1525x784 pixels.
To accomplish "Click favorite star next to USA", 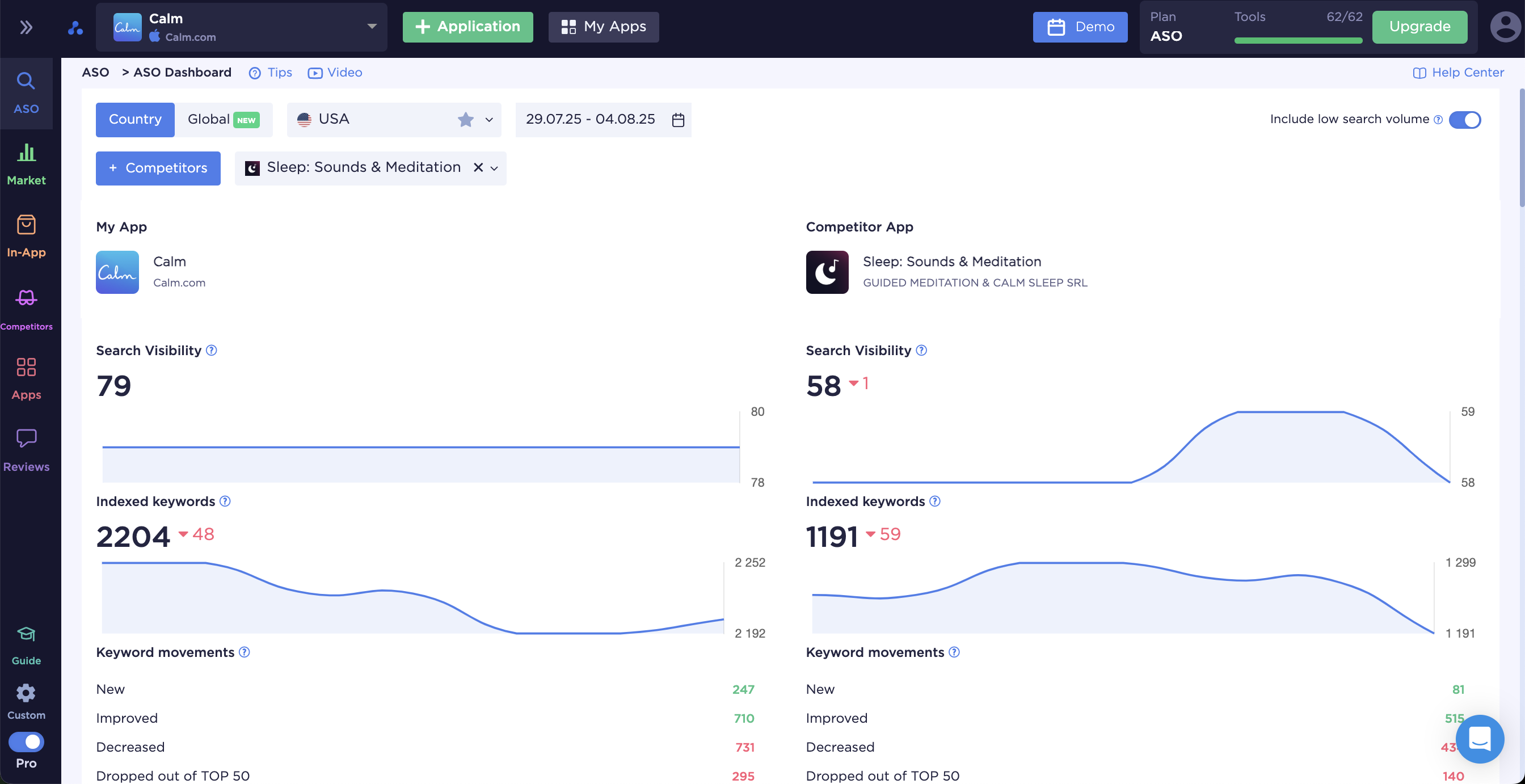I will [x=466, y=120].
